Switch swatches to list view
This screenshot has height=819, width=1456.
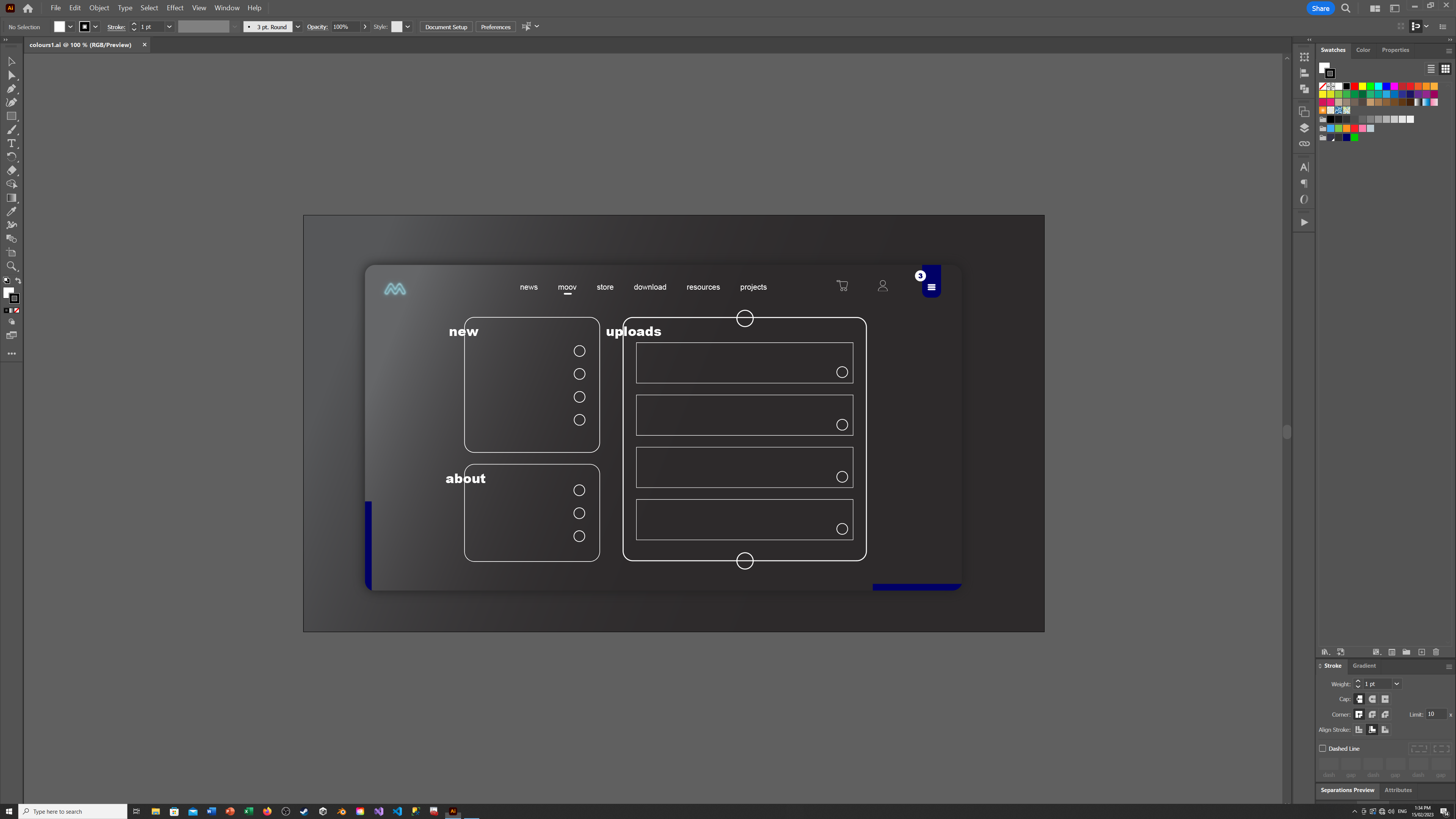click(x=1431, y=69)
